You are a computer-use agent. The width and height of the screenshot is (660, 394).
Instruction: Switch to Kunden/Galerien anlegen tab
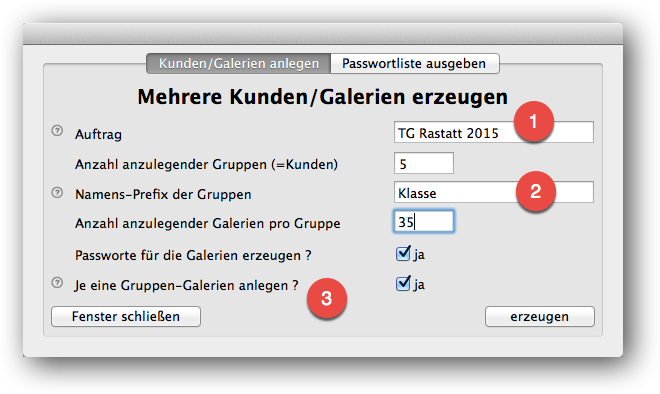coord(239,64)
